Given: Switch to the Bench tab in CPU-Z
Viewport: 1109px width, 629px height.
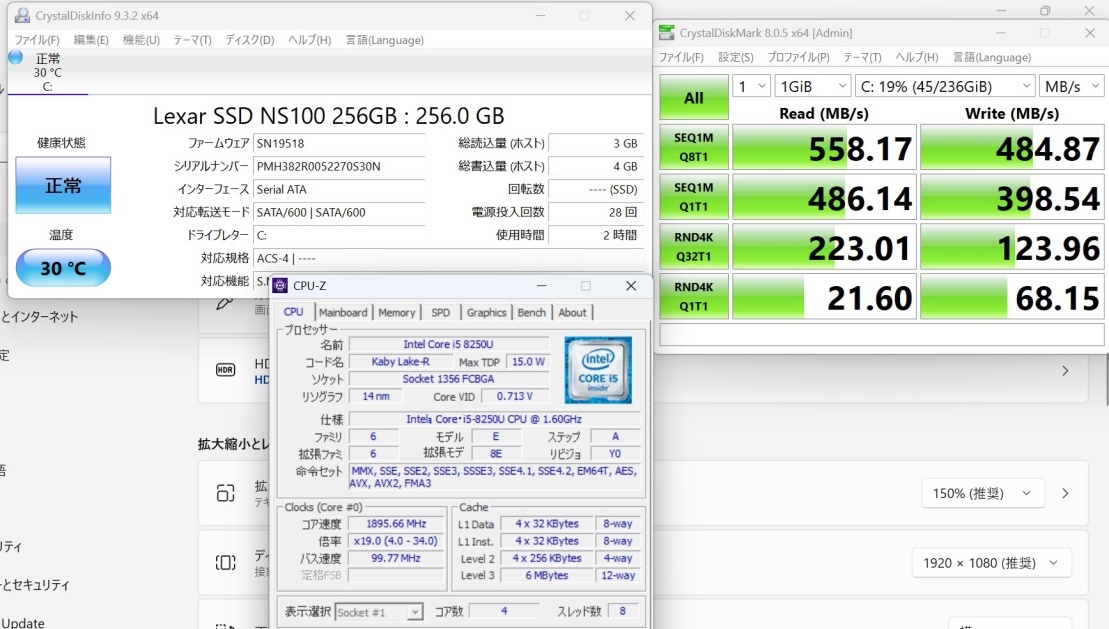Looking at the screenshot, I should click(x=532, y=312).
